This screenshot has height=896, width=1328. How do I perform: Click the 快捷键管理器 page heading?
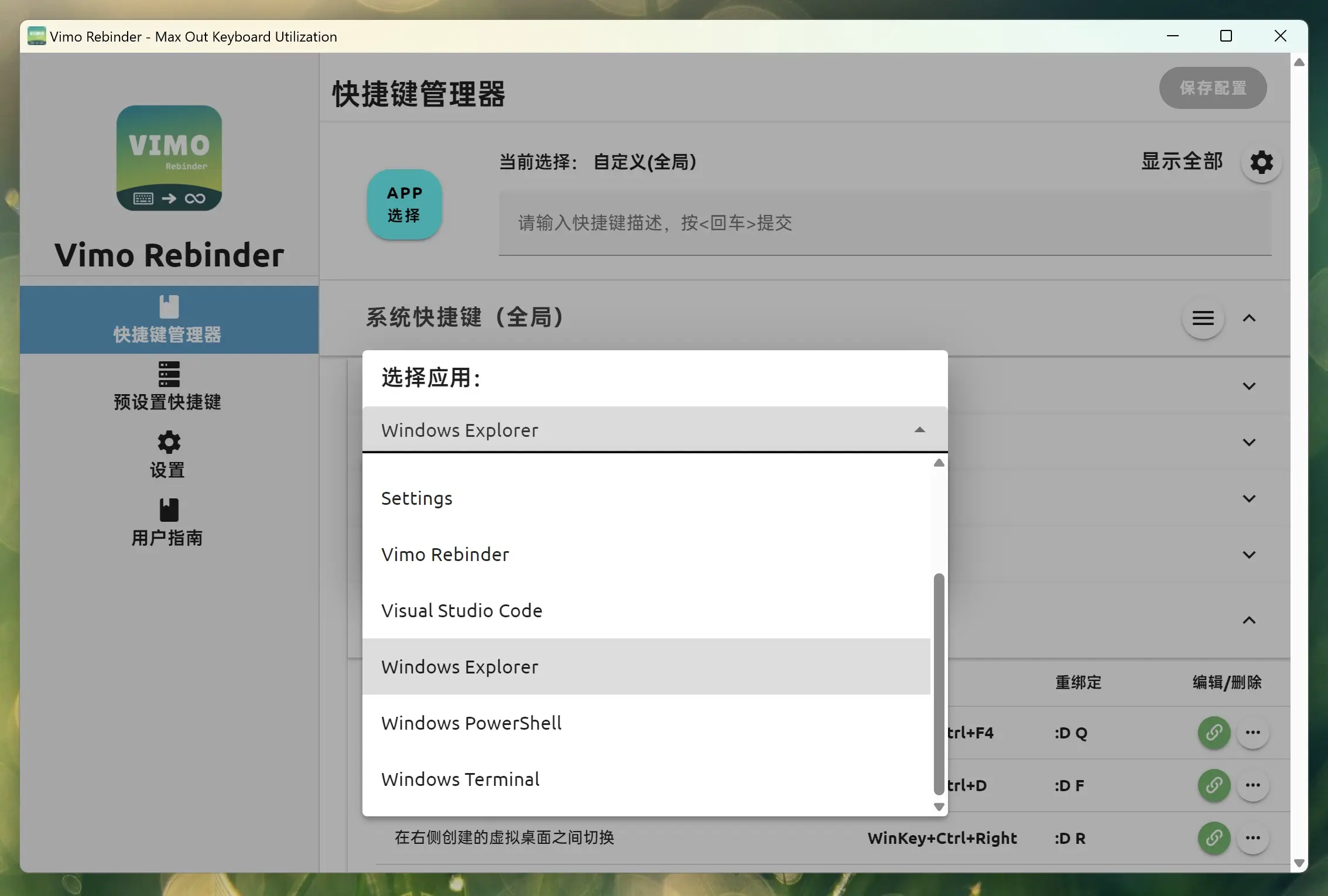[419, 94]
